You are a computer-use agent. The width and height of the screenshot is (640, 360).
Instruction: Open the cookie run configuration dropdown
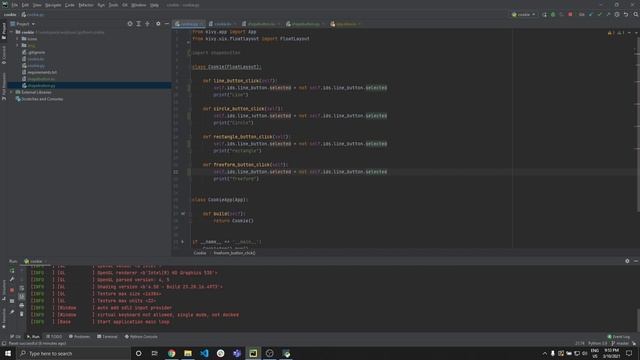click(x=523, y=15)
